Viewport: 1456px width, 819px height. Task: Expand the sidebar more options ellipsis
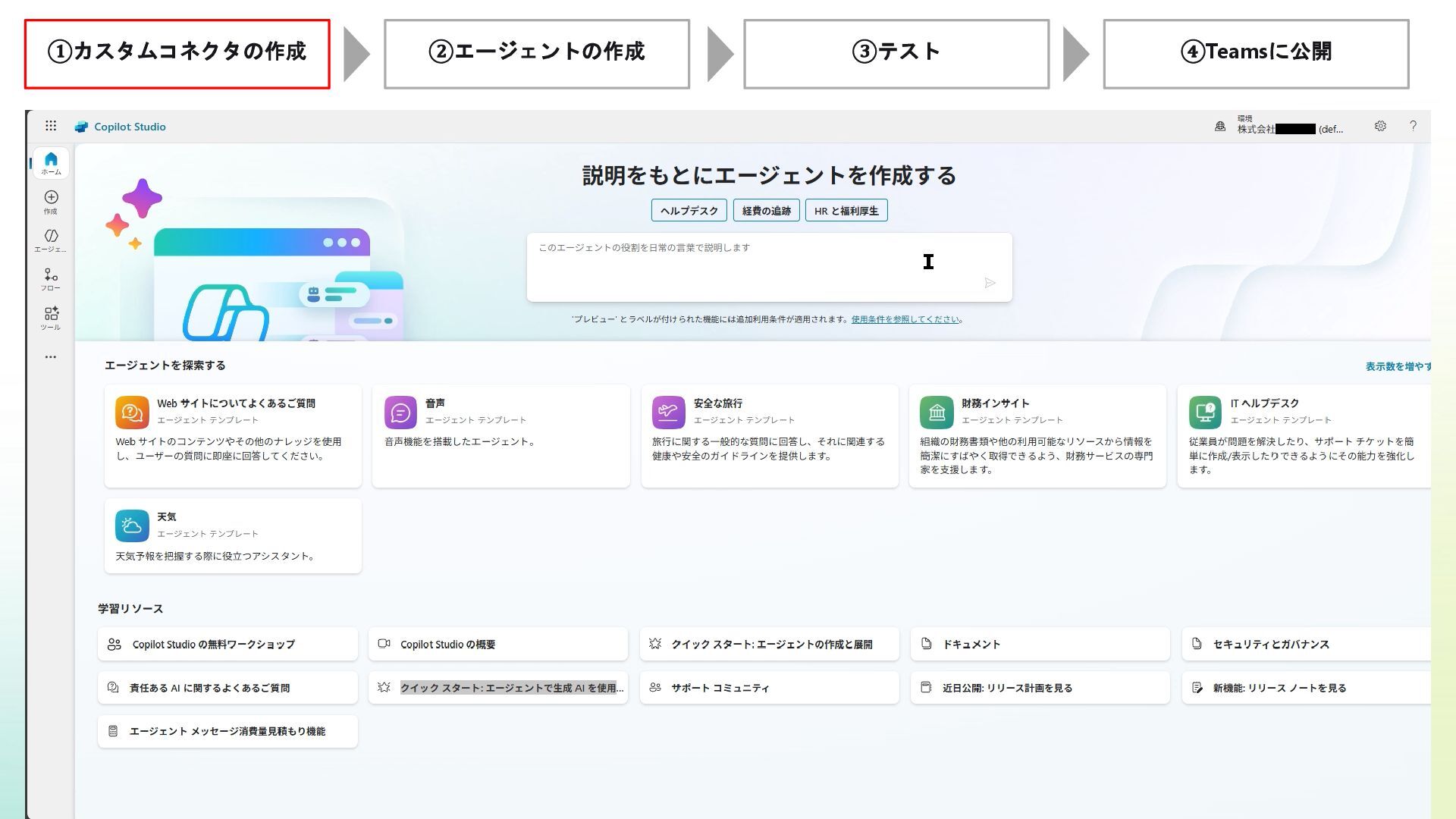pos(51,356)
